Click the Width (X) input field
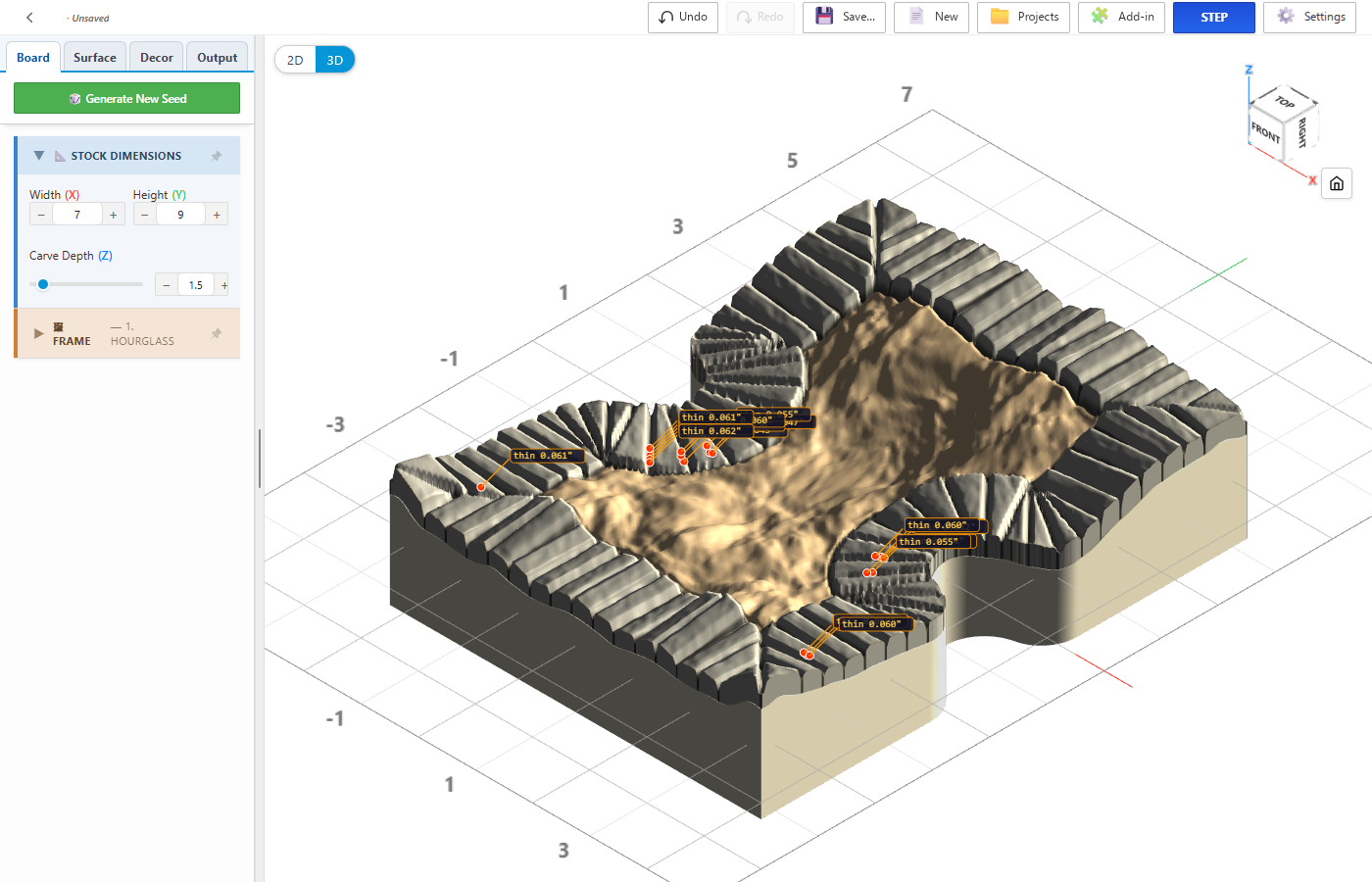This screenshot has height=882, width=1372. click(x=77, y=215)
